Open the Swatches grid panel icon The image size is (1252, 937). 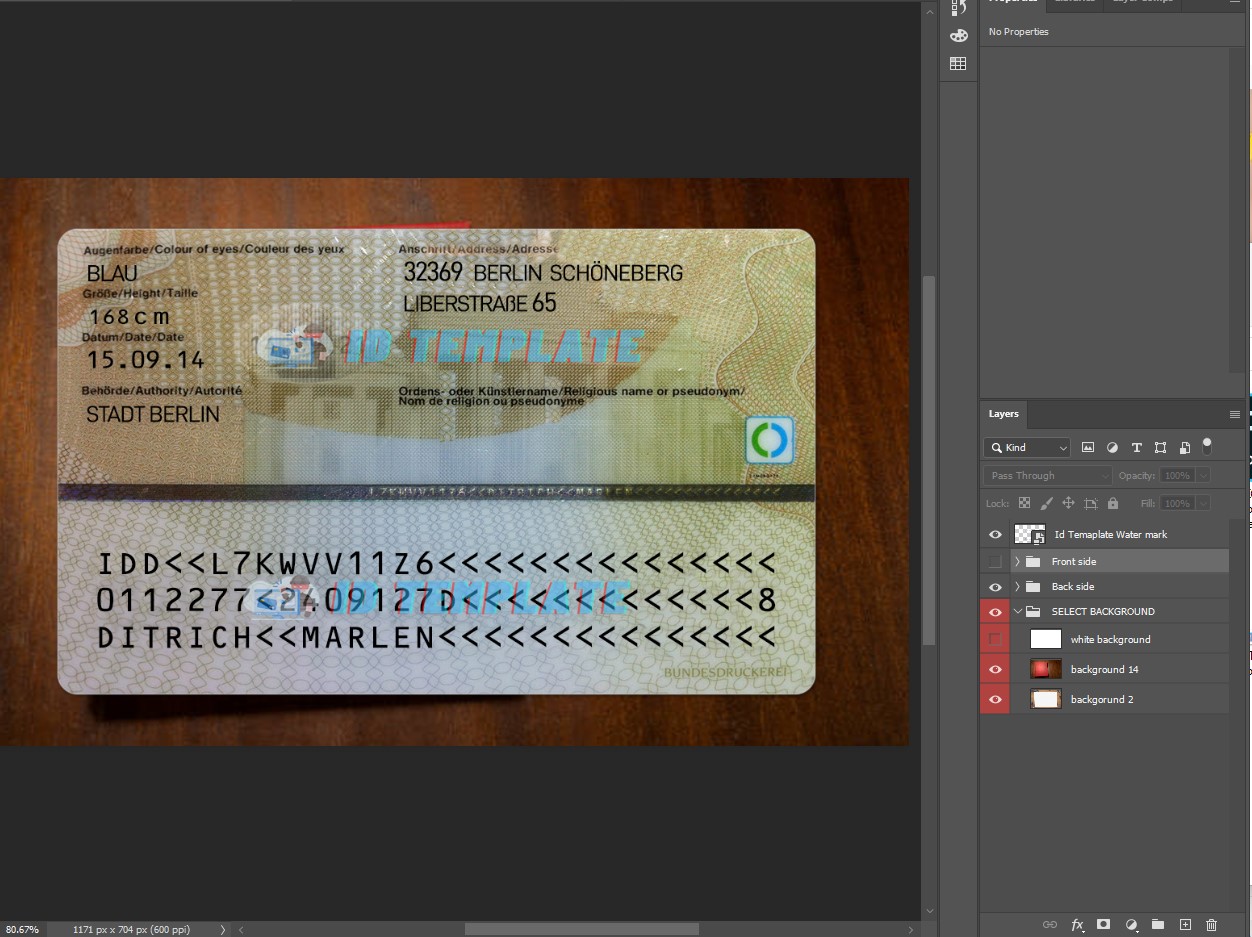click(958, 64)
